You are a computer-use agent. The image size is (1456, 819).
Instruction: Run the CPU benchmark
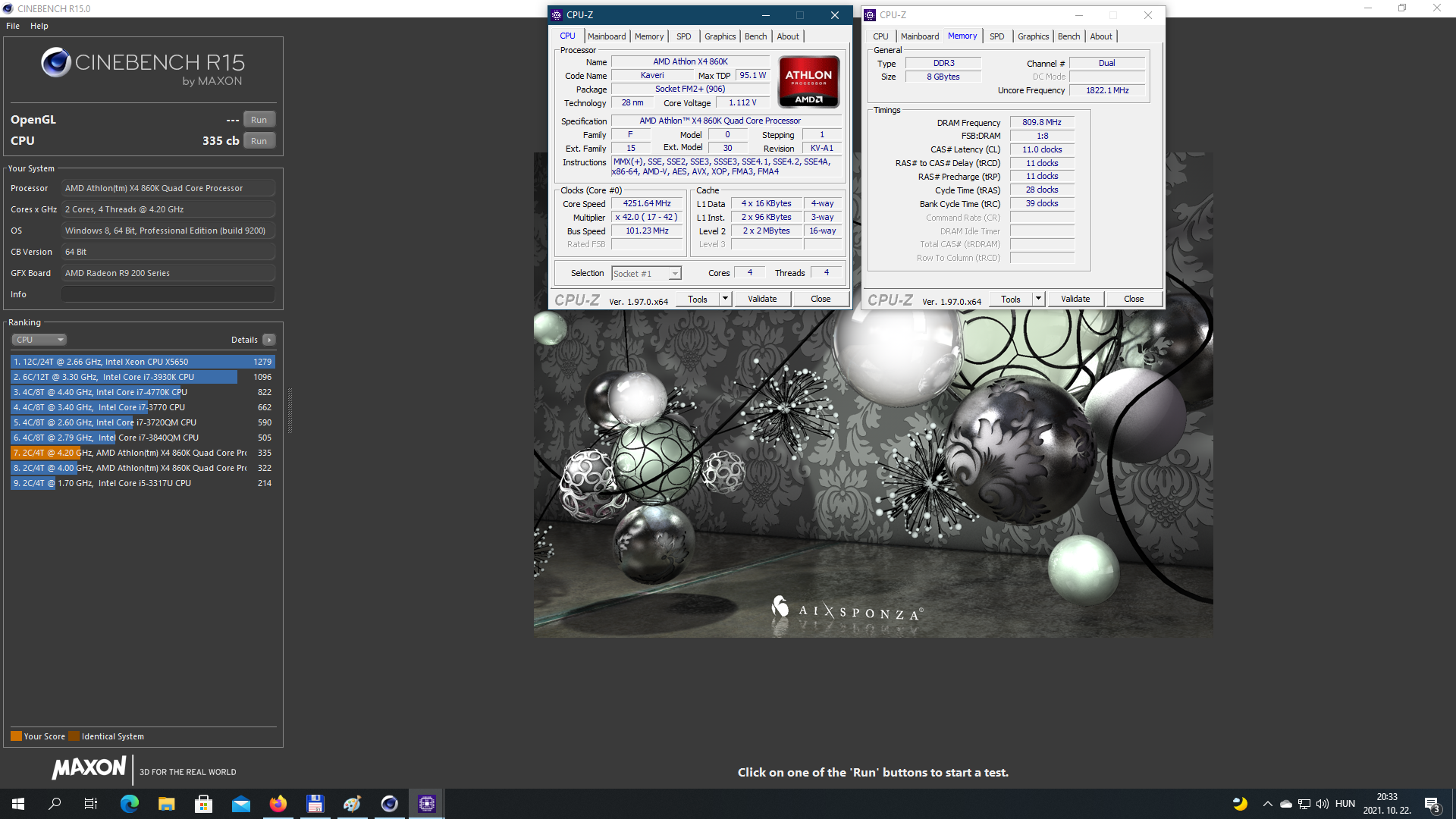coord(259,141)
